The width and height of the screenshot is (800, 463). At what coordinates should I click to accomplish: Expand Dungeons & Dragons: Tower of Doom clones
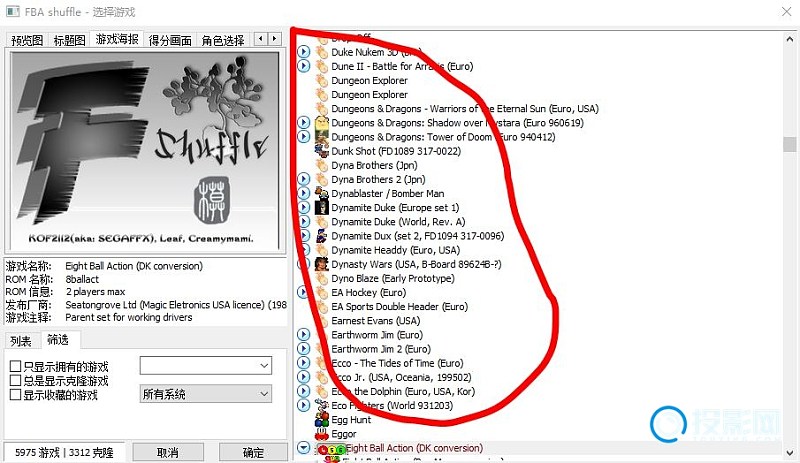(304, 137)
